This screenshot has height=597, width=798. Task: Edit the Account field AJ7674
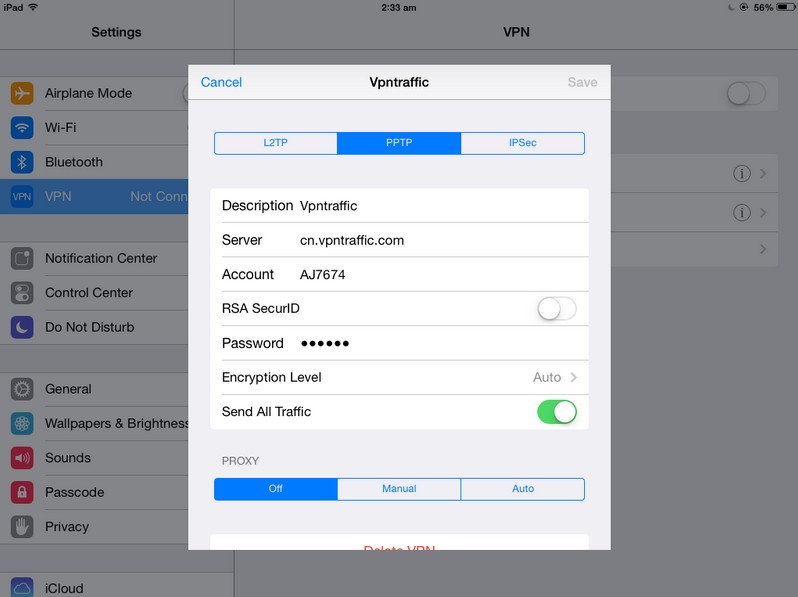coord(400,274)
